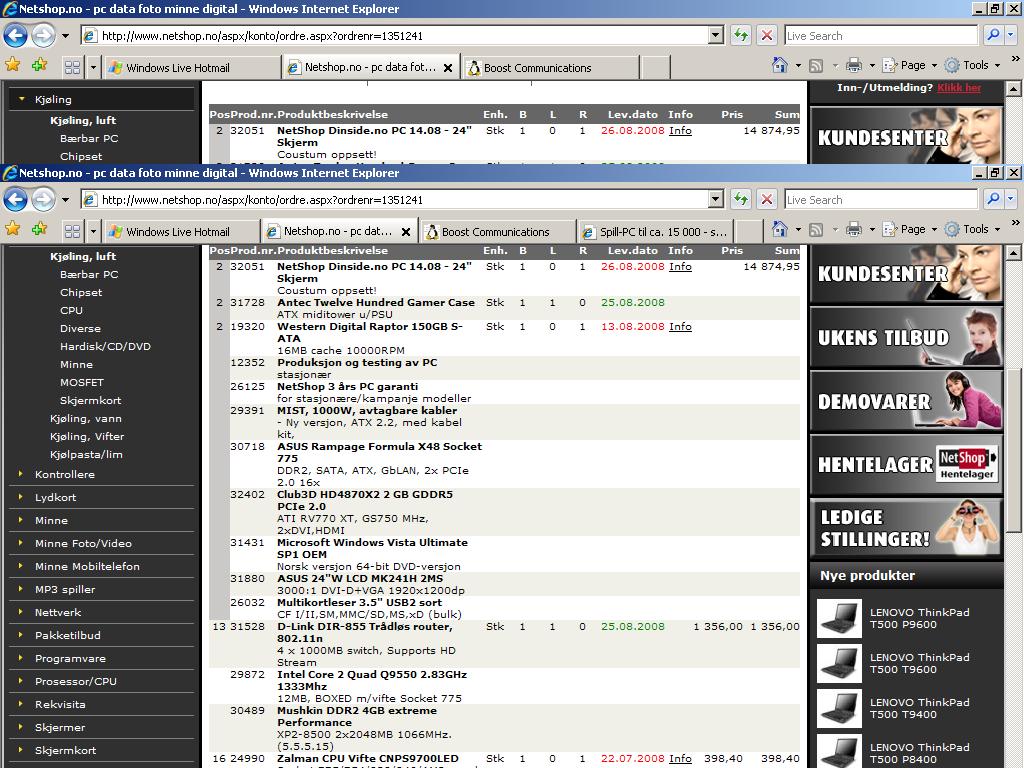Click Feeds (RSS) icon in front window toolbar
The width and height of the screenshot is (1024, 768).
pos(816,229)
